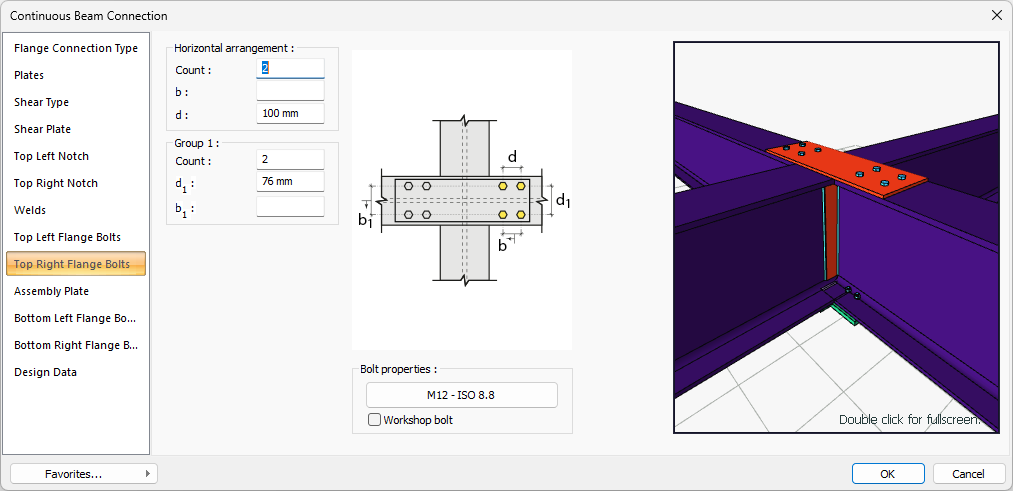This screenshot has width=1013, height=491.
Task: Enable the Workshop bolt checkbox
Action: point(375,420)
